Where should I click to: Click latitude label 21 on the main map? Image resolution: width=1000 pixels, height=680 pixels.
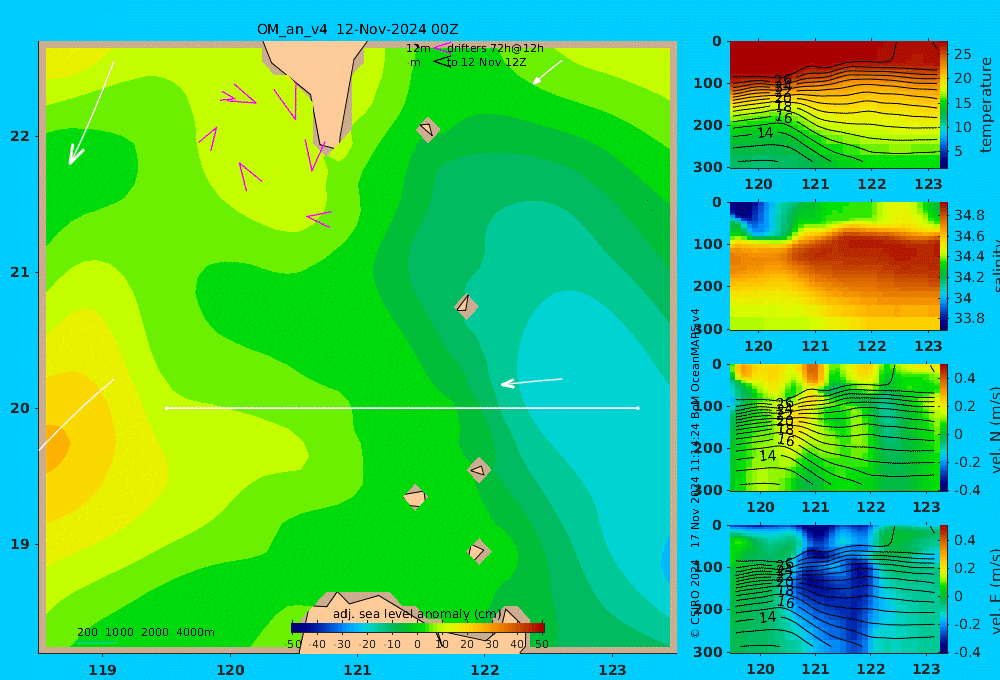click(20, 272)
